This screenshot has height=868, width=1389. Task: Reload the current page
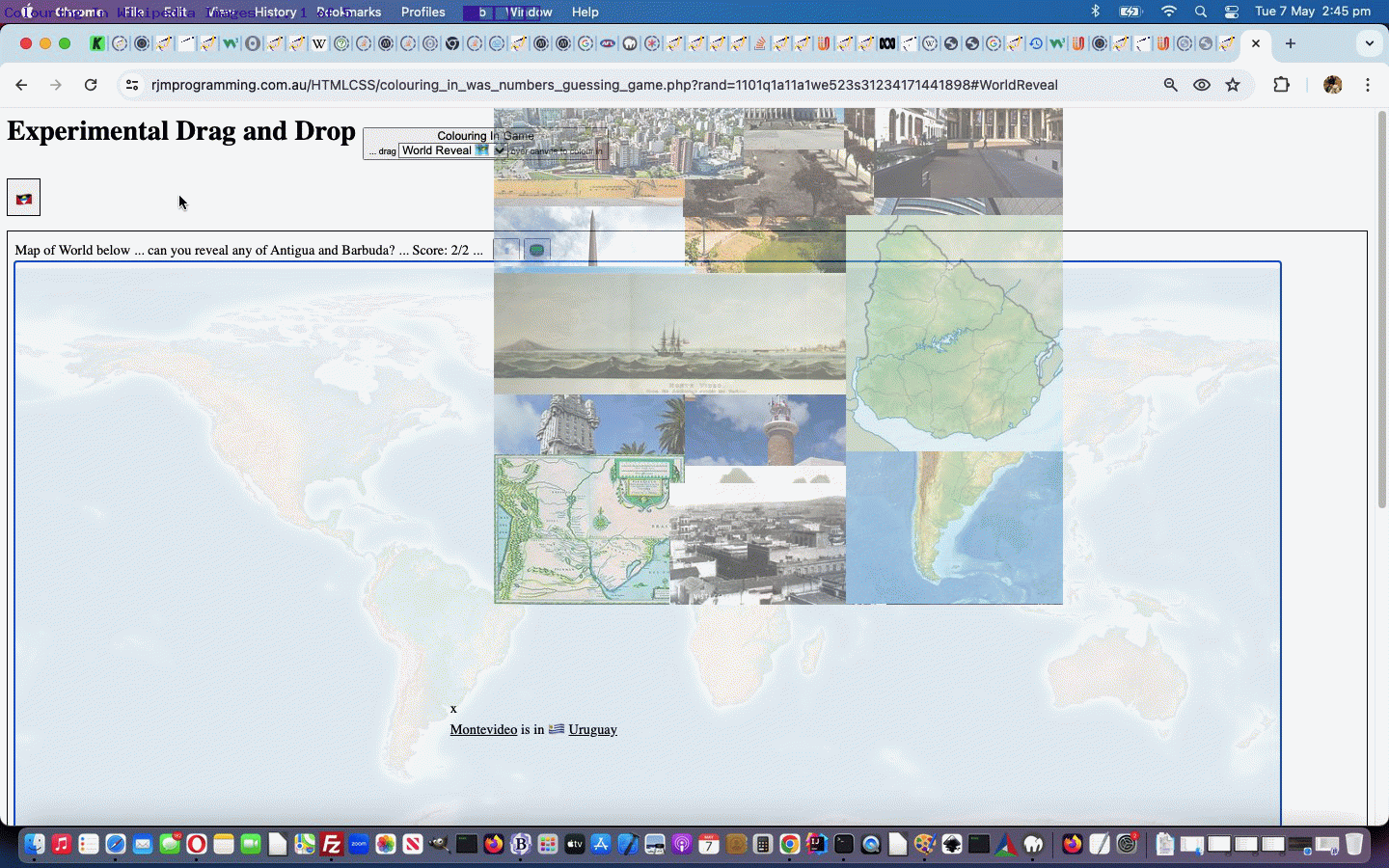point(91,85)
